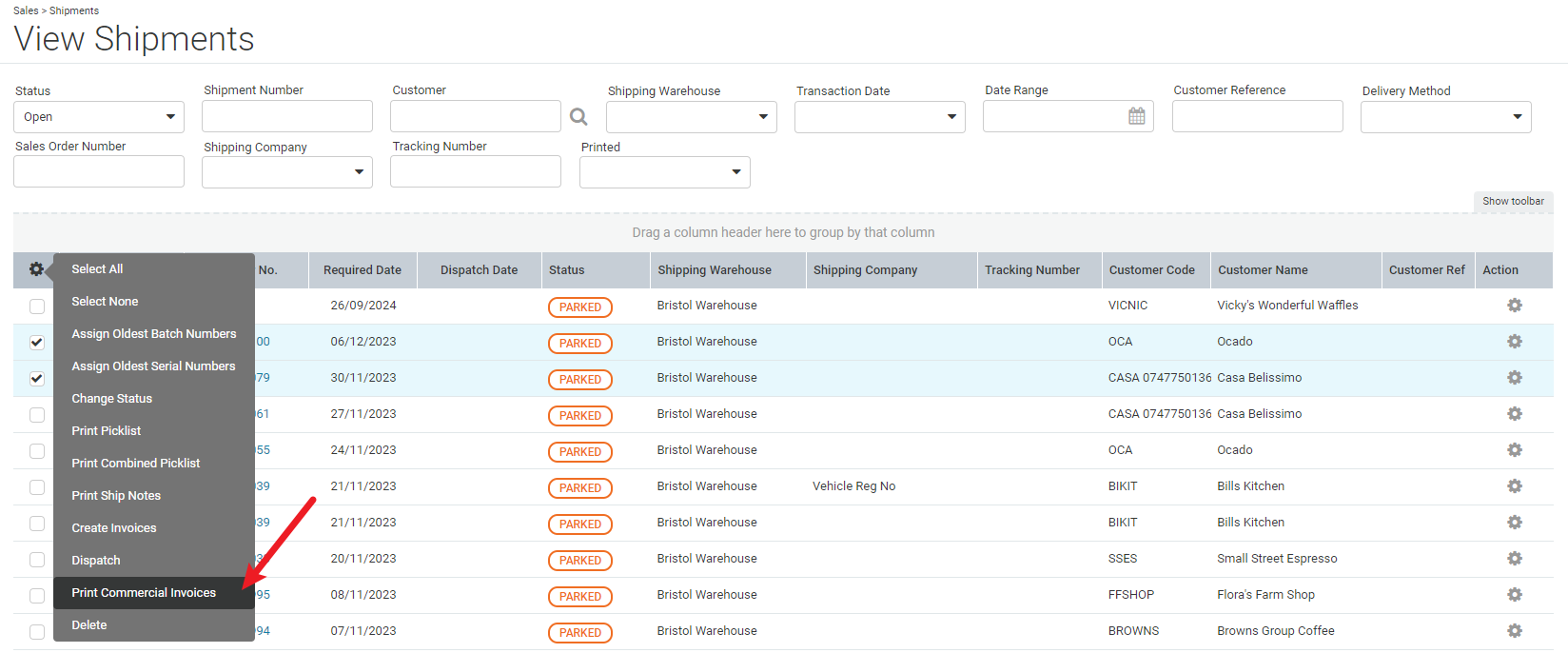Click the customer search magnifier icon
Screen dimensions: 1568x653
point(578,117)
